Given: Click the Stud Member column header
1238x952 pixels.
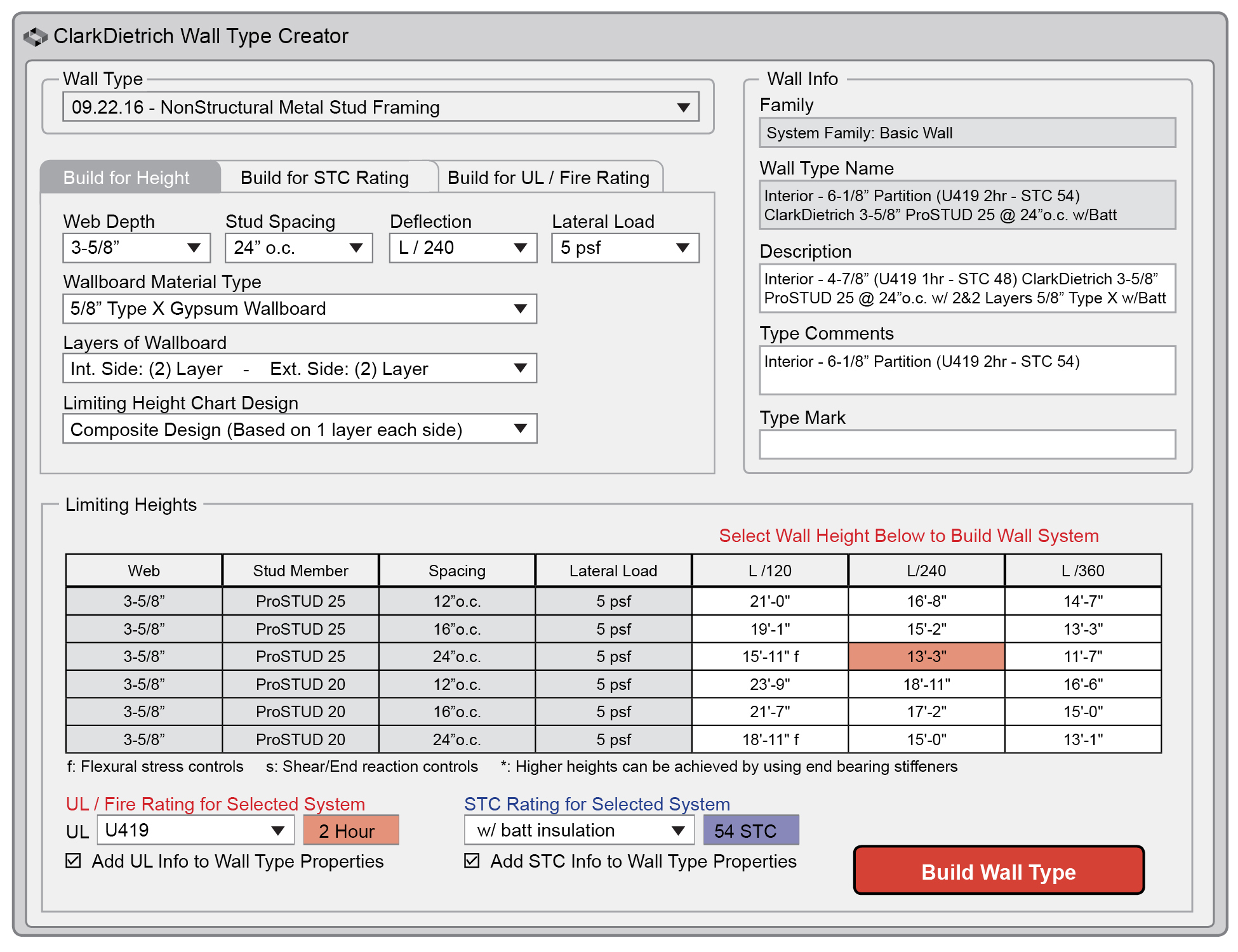Looking at the screenshot, I should click(300, 571).
